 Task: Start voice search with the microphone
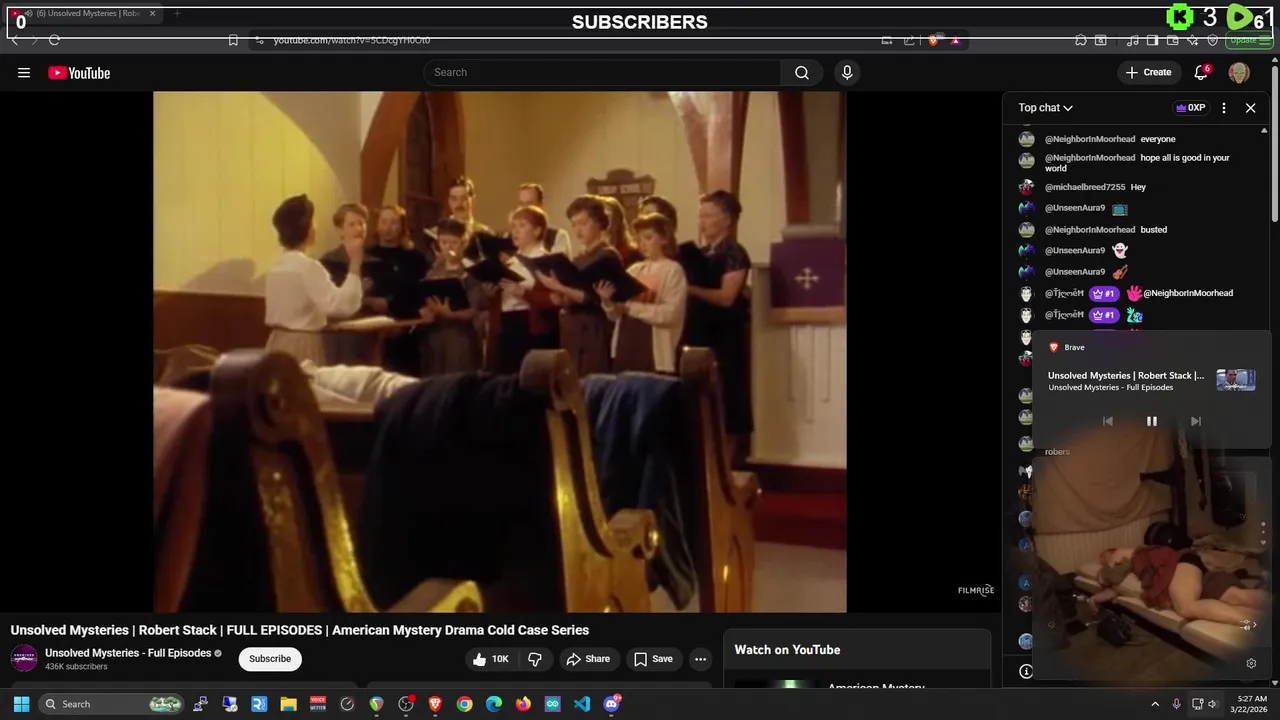click(847, 72)
